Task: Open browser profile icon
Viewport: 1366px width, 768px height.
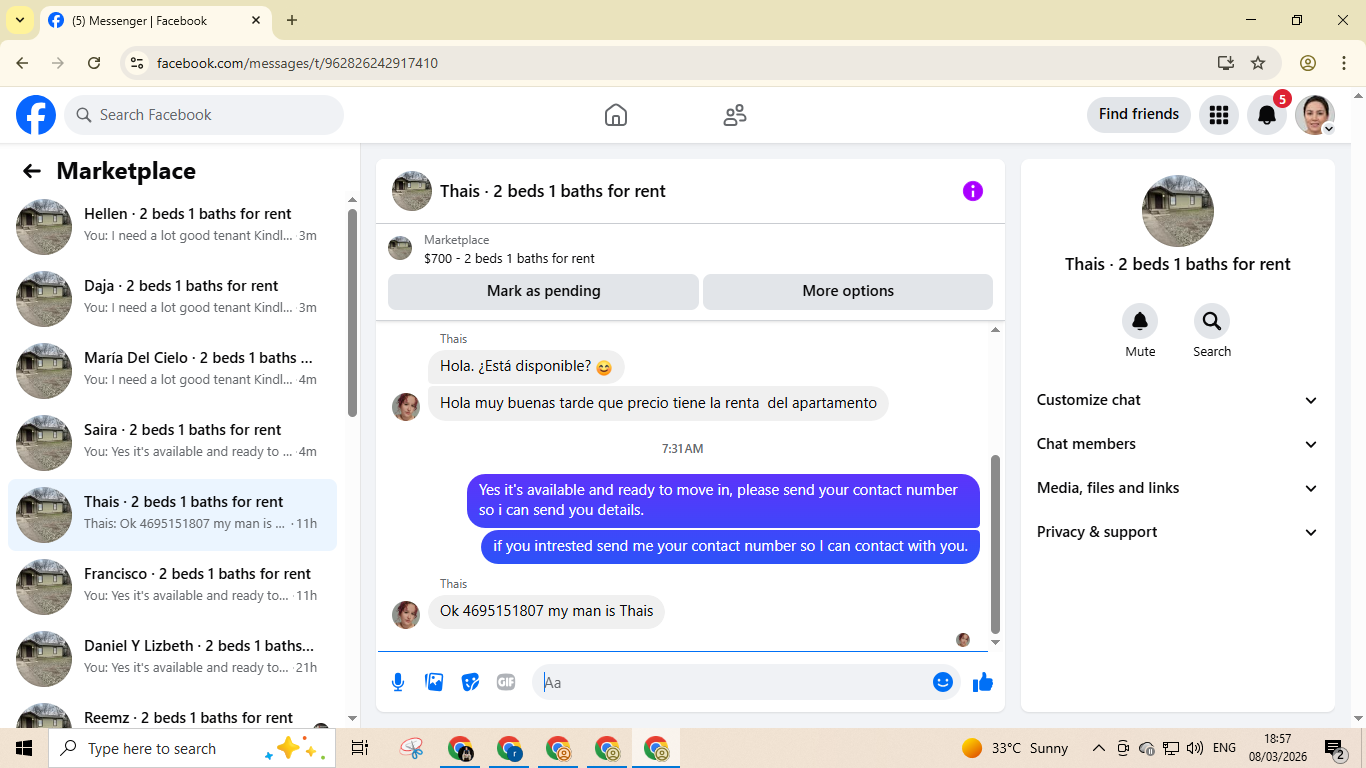Action: coord(1308,63)
